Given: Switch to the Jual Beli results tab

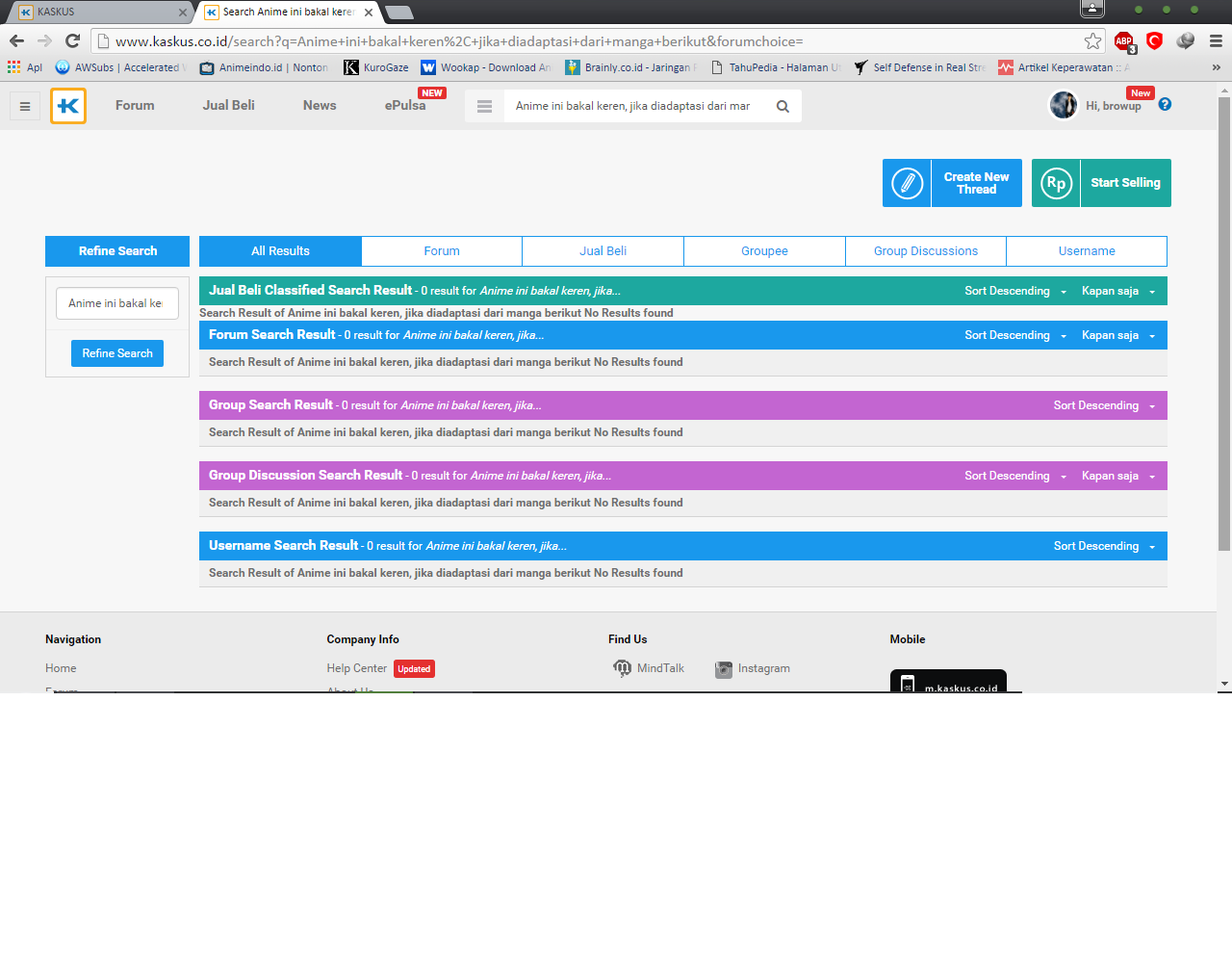Looking at the screenshot, I should 603,251.
